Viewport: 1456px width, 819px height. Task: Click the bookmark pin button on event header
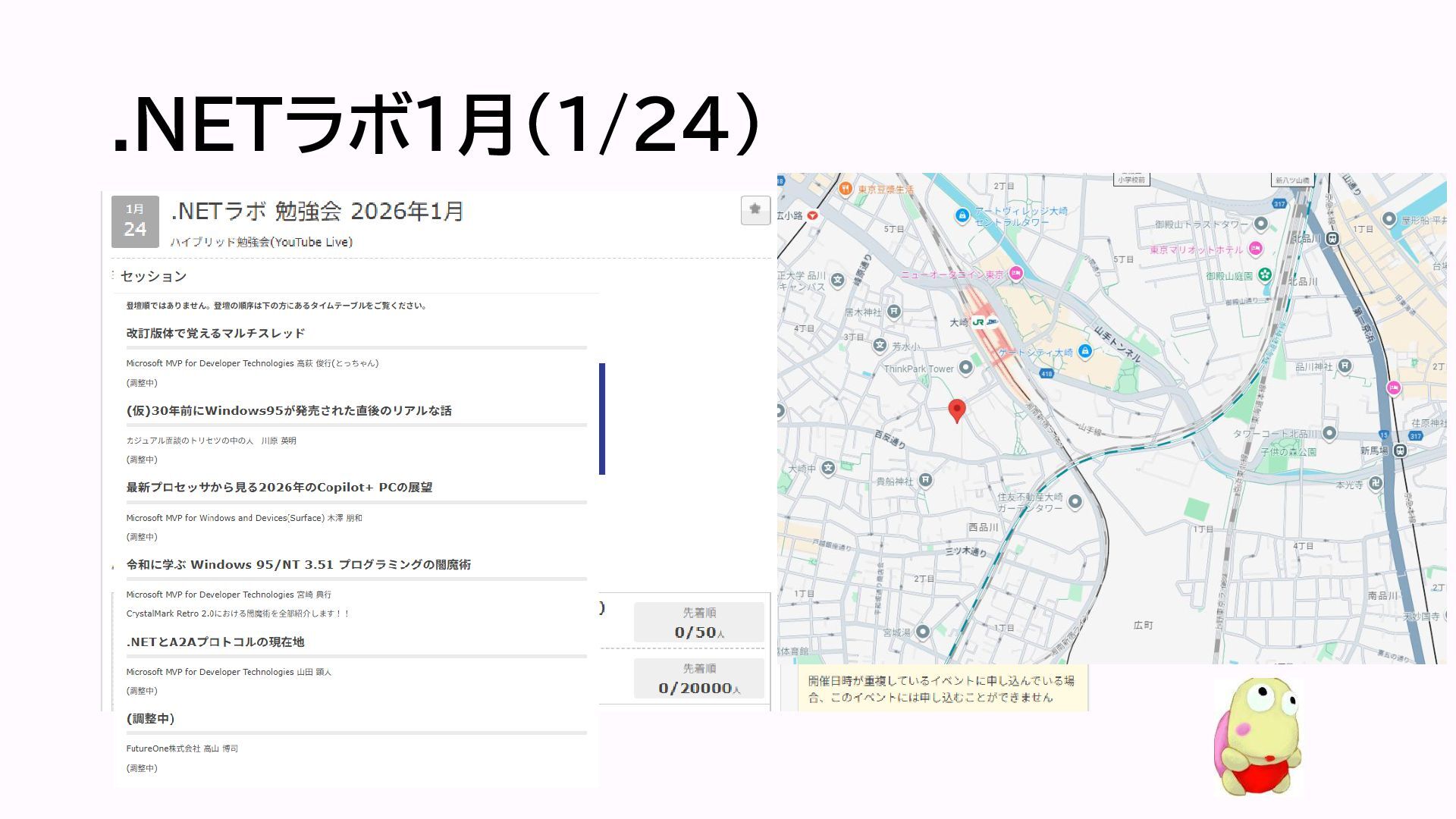(x=755, y=210)
